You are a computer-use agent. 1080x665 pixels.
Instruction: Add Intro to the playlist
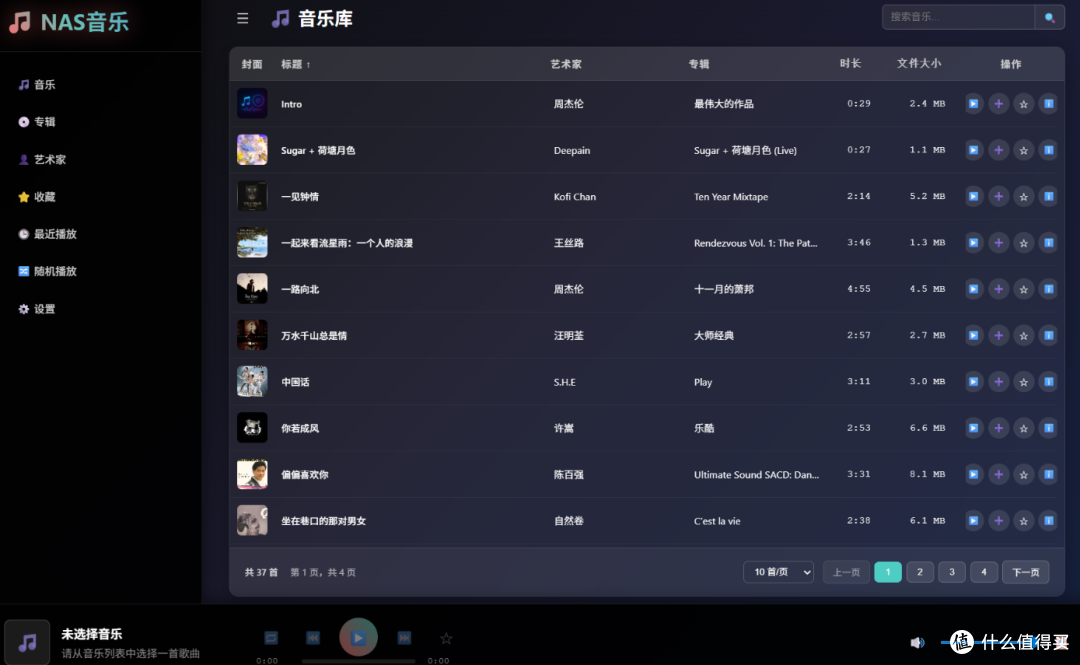tap(998, 104)
